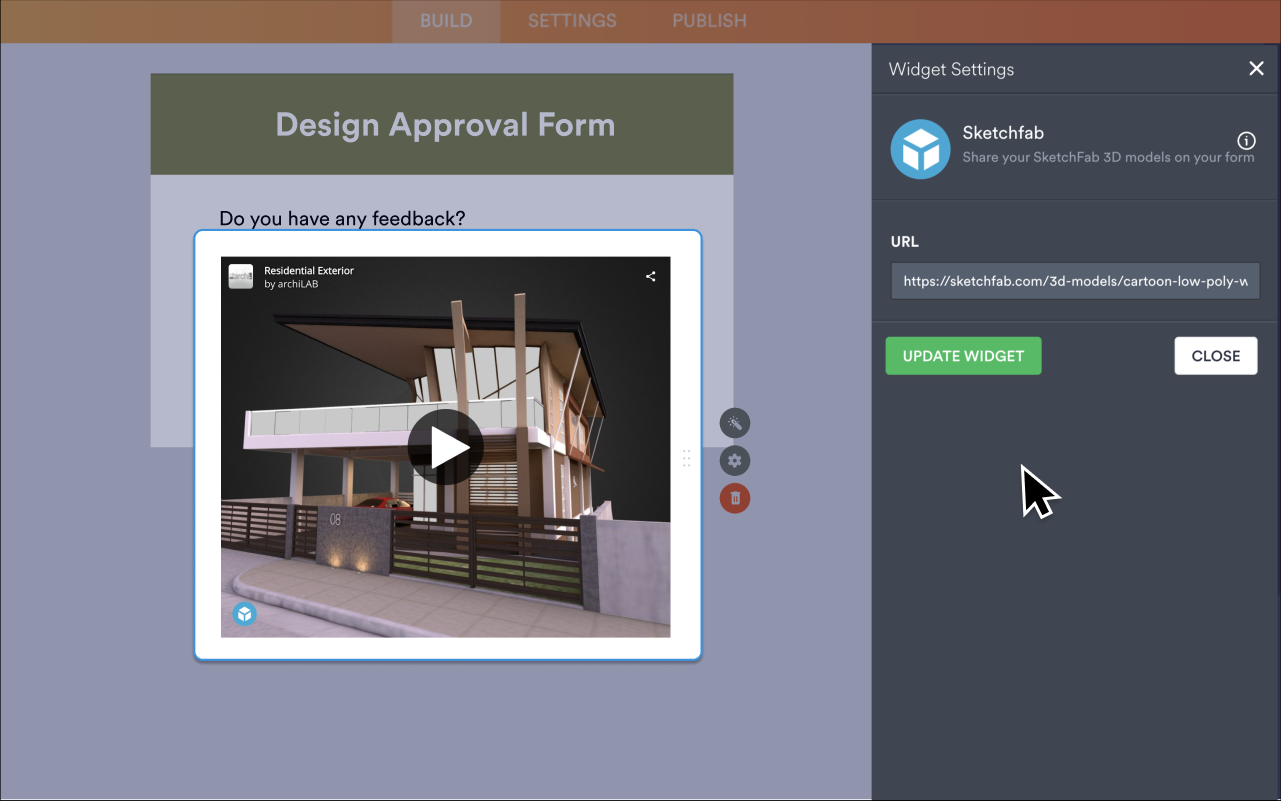Click the Design Approval Form heading
The image size is (1281, 801).
(x=444, y=124)
